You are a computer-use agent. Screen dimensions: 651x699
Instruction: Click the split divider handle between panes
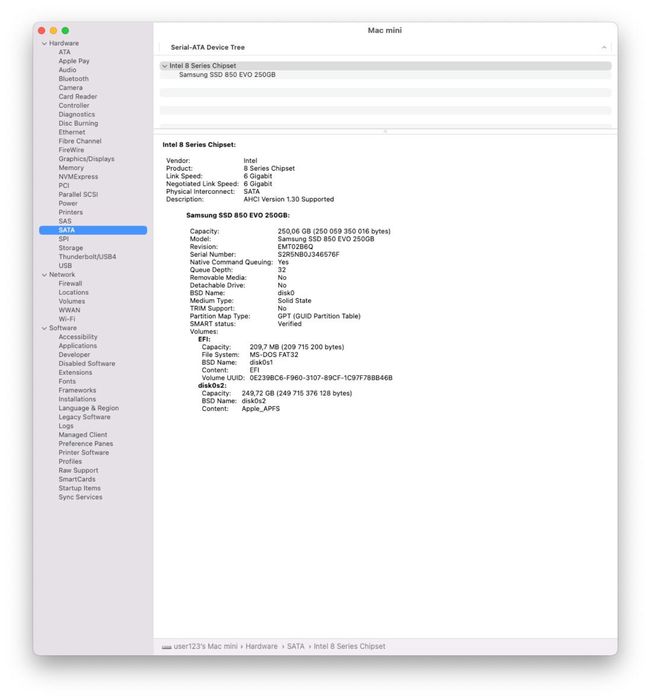385,132
